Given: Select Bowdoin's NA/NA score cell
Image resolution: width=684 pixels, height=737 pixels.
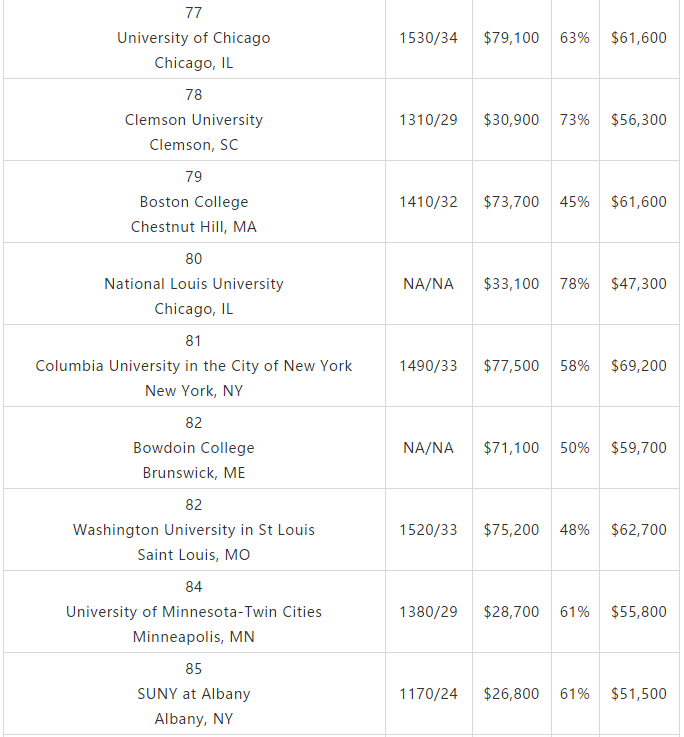Looking at the screenshot, I should click(x=428, y=448).
